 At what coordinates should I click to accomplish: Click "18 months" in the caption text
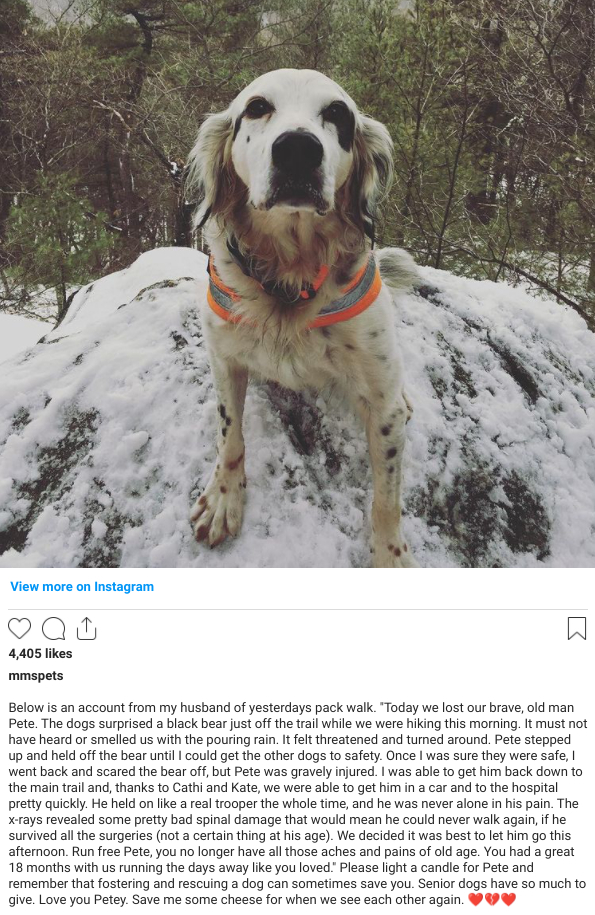coord(39,867)
